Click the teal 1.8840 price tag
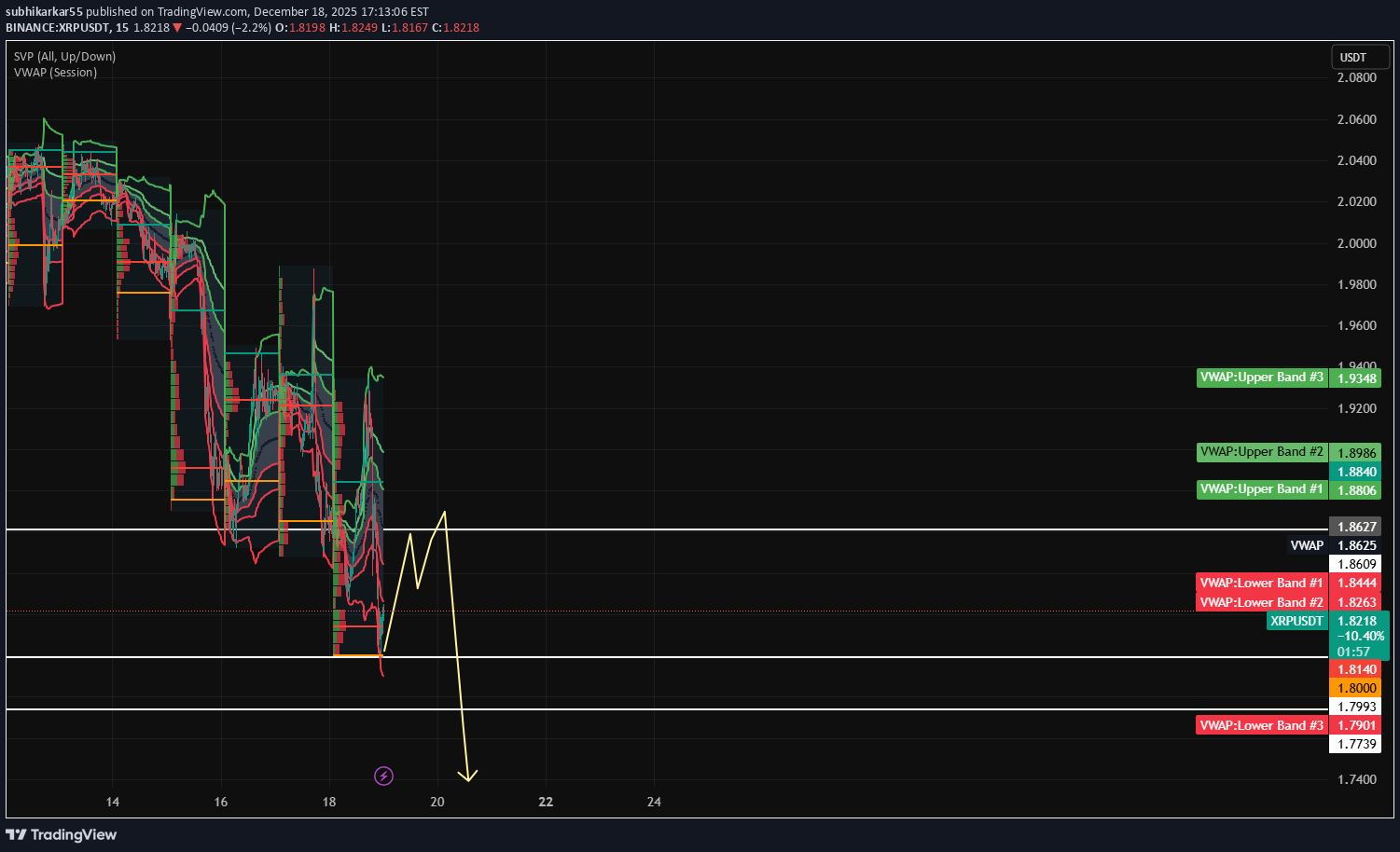Image resolution: width=1400 pixels, height=852 pixels. (1355, 472)
